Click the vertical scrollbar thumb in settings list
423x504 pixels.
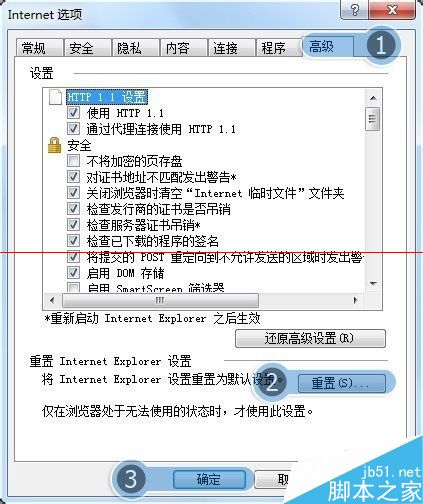(372, 119)
